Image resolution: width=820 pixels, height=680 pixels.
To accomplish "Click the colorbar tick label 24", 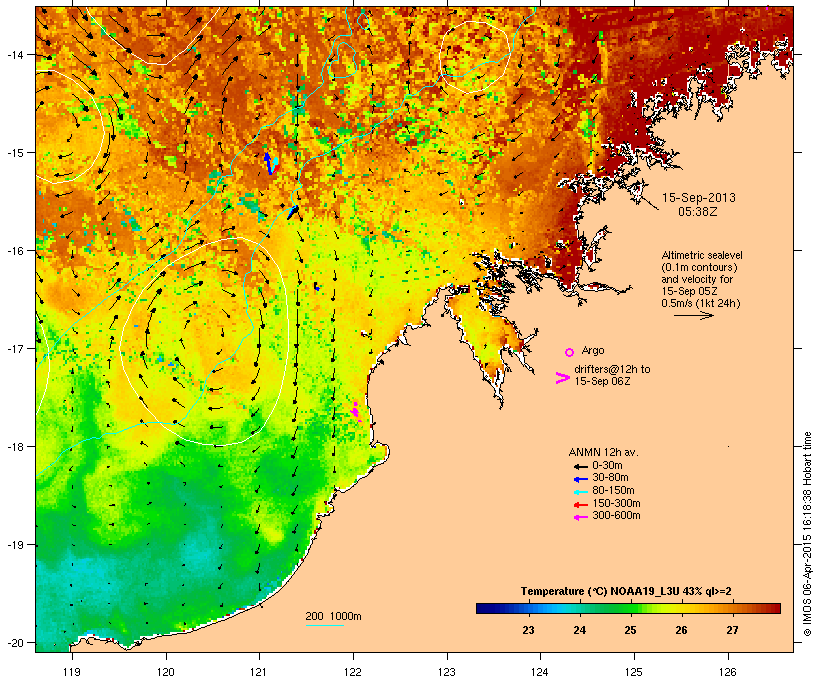I will [x=579, y=630].
